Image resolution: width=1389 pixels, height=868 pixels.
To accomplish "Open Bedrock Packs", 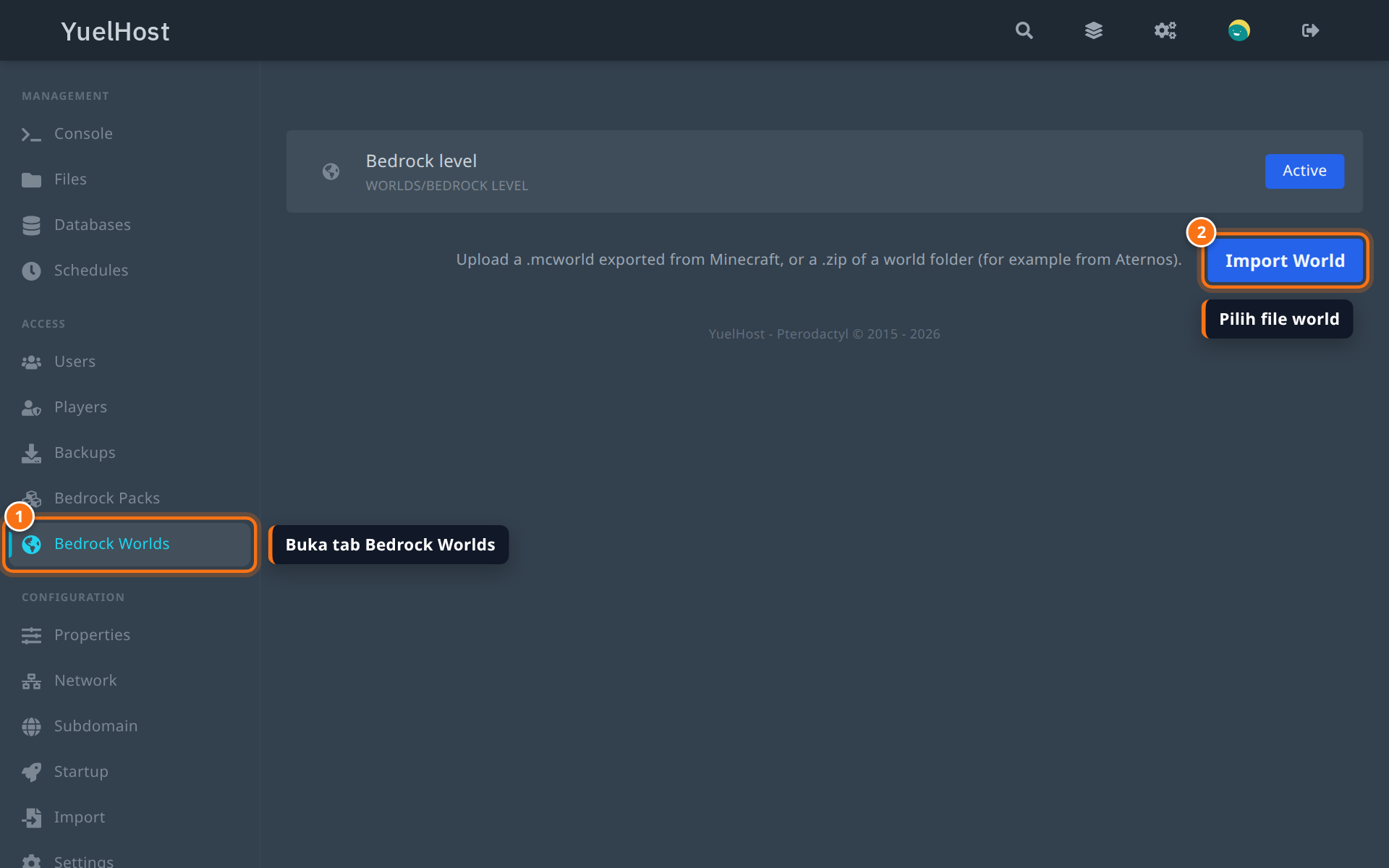I will 130,498.
